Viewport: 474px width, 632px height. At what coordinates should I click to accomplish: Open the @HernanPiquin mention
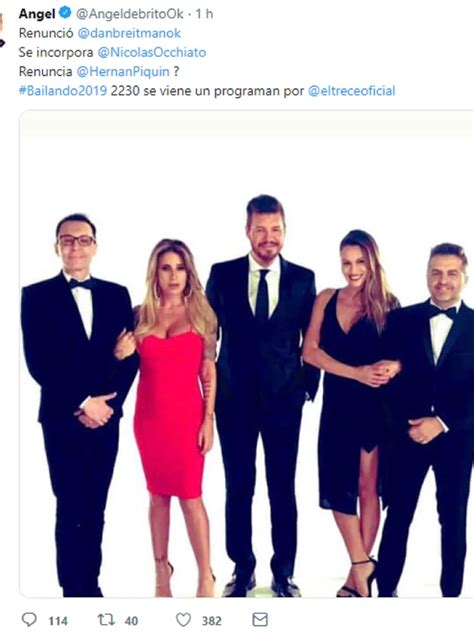coord(123,72)
